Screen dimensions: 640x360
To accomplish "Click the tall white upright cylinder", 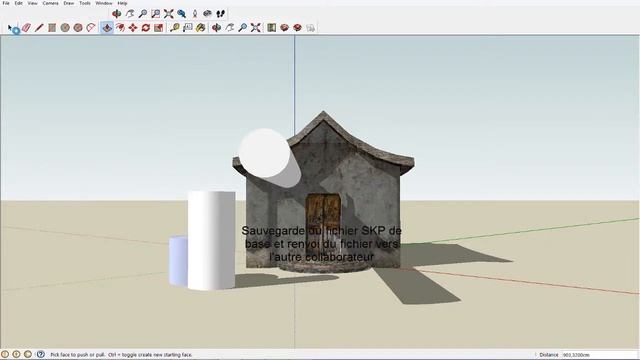I will point(211,240).
